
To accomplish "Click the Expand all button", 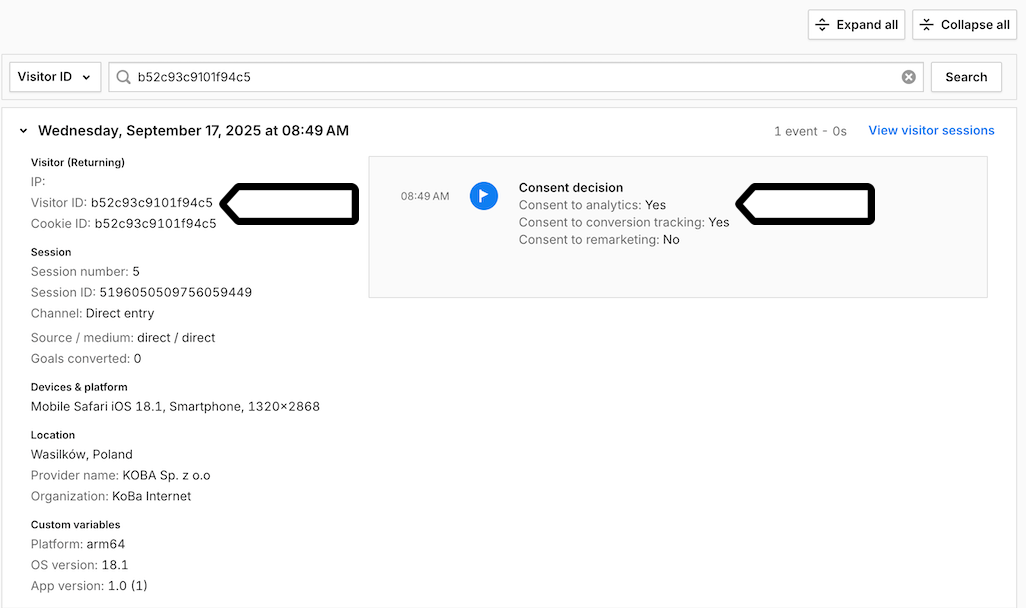I will click(x=856, y=24).
